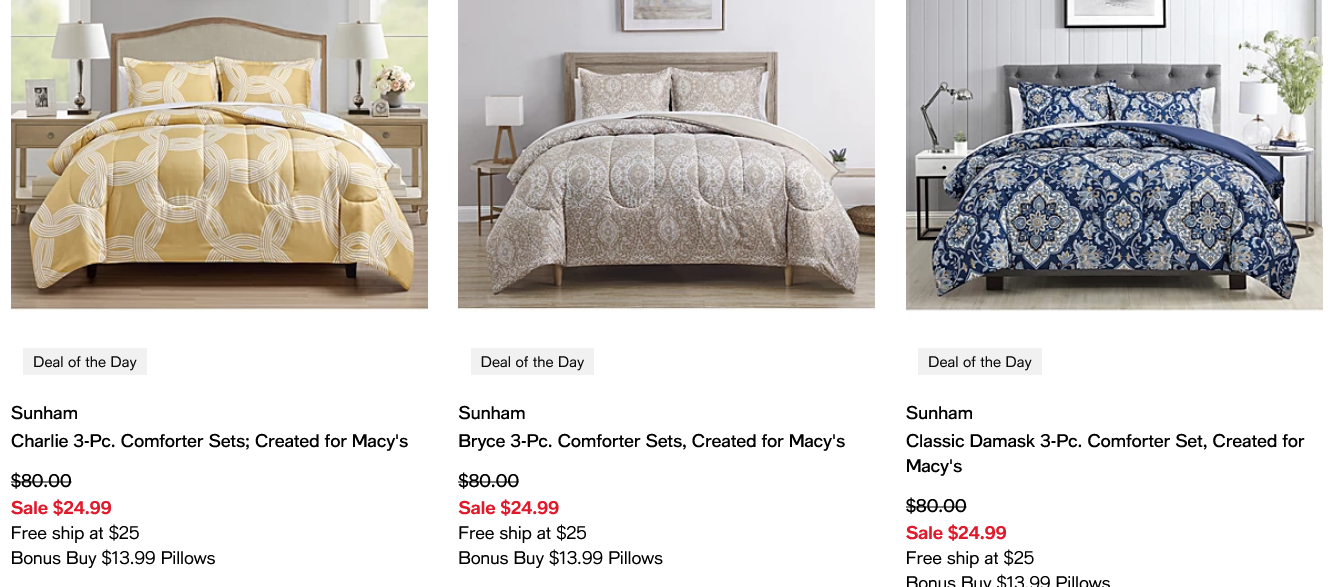Click the Sale $24.99 price for Classic Damask
Screen dimensions: 1338x587
pos(956,533)
